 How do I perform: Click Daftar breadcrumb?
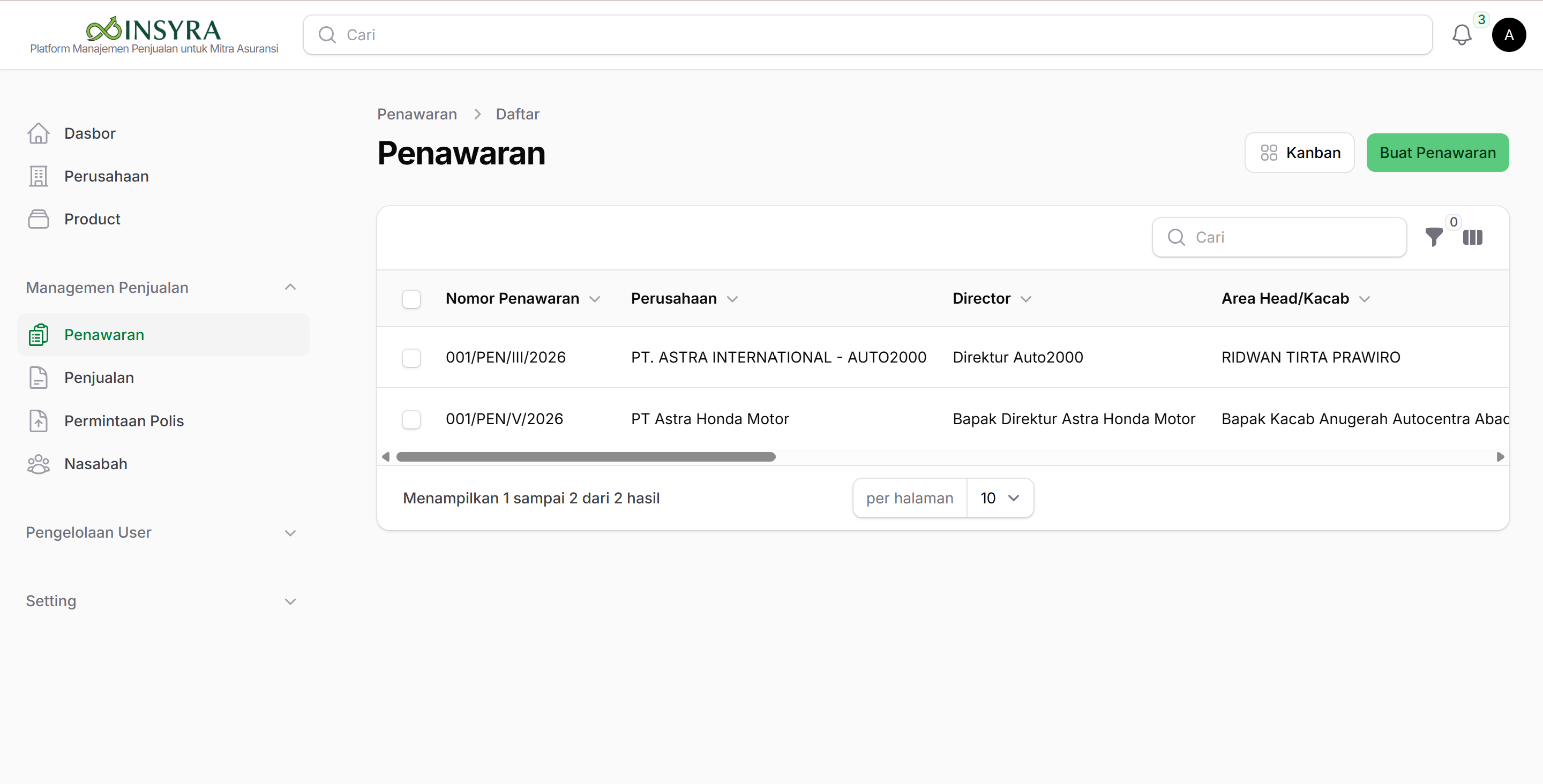click(518, 115)
